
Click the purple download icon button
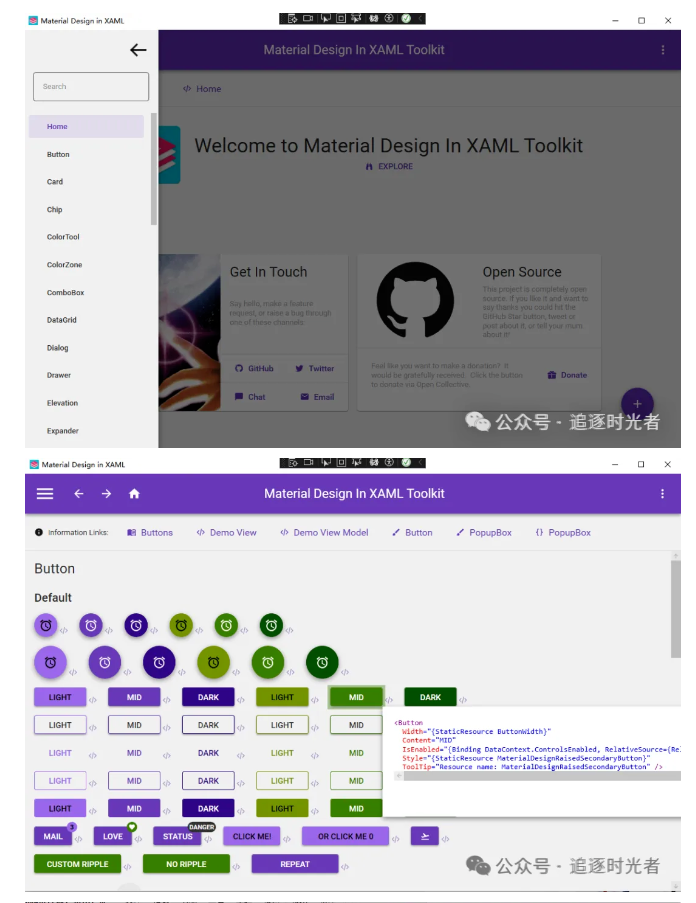pos(425,836)
